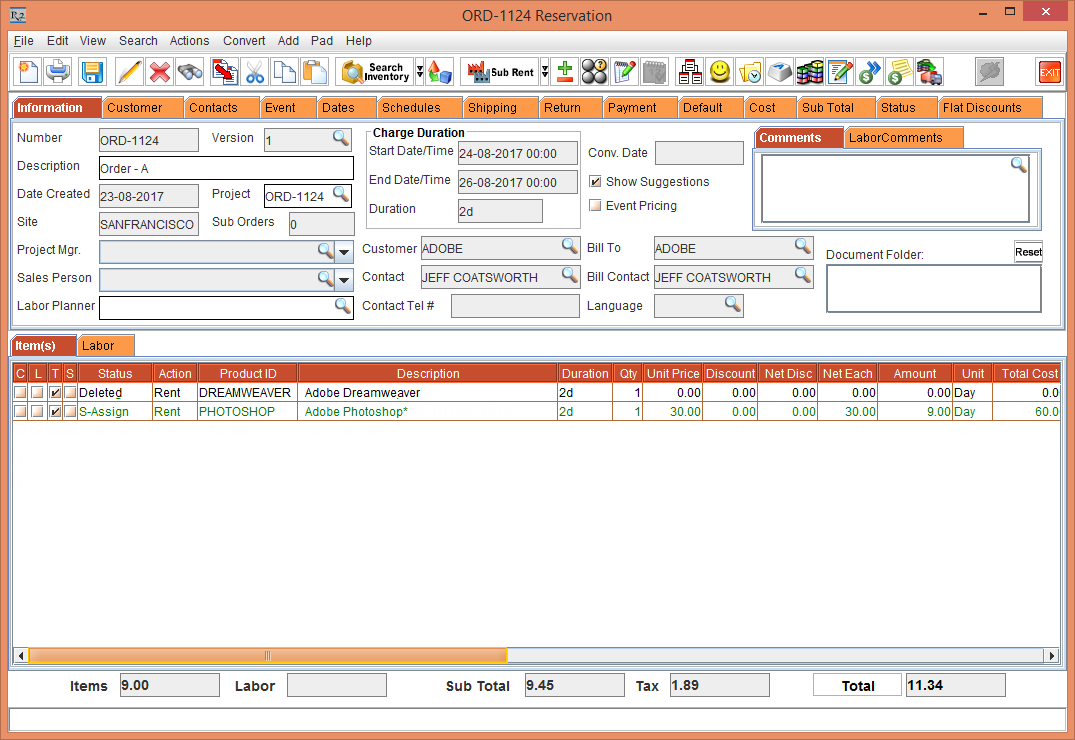Expand the Sales Person dropdown arrow
The width and height of the screenshot is (1075, 740).
point(344,279)
